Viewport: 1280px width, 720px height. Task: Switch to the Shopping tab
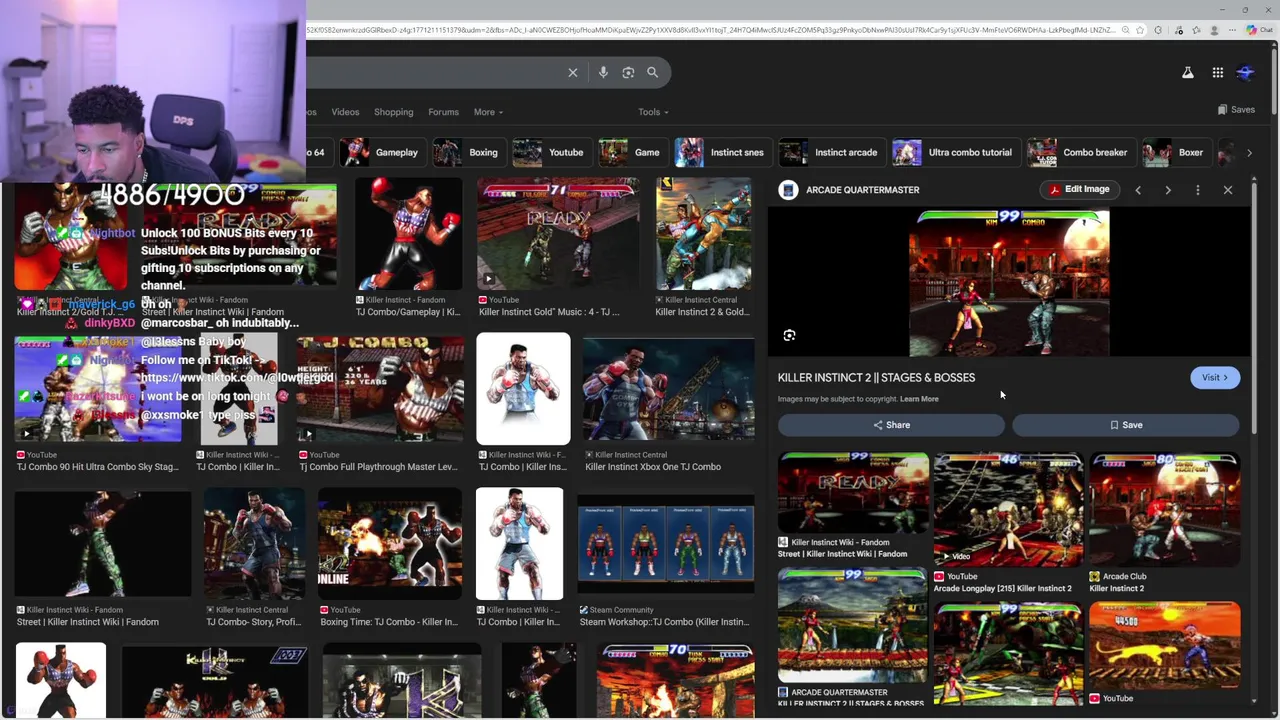click(393, 112)
